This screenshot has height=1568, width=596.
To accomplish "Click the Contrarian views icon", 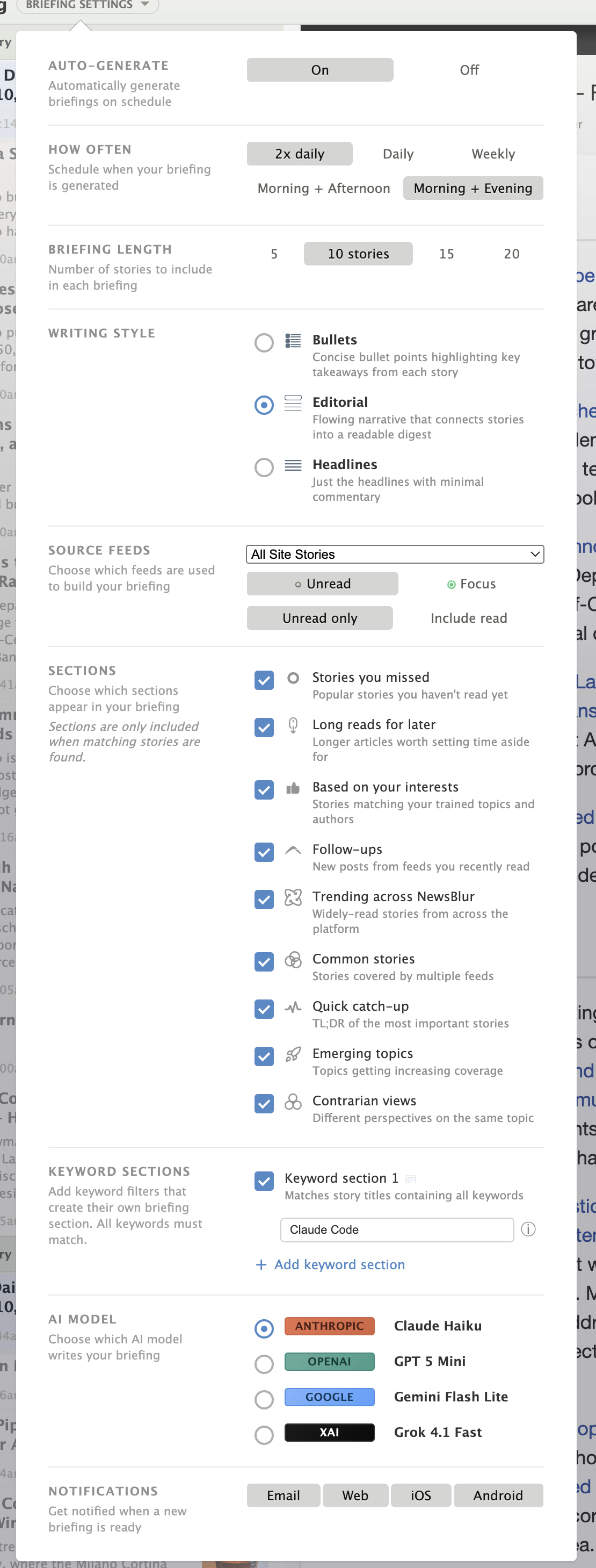I will pos(293,1102).
